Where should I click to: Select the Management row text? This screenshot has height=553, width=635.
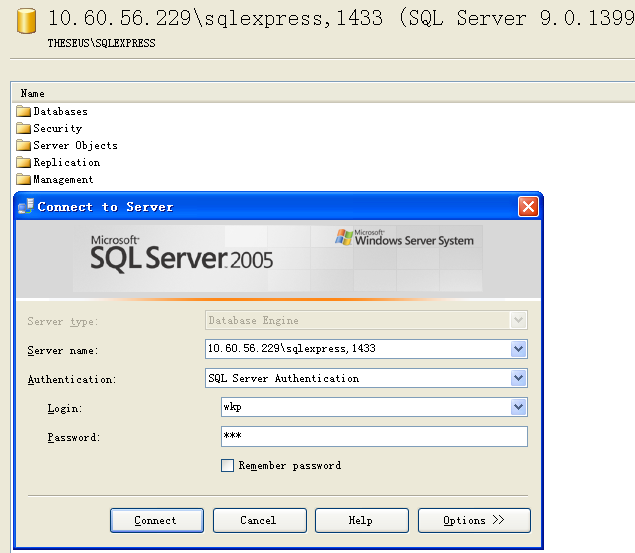pyautogui.click(x=63, y=179)
